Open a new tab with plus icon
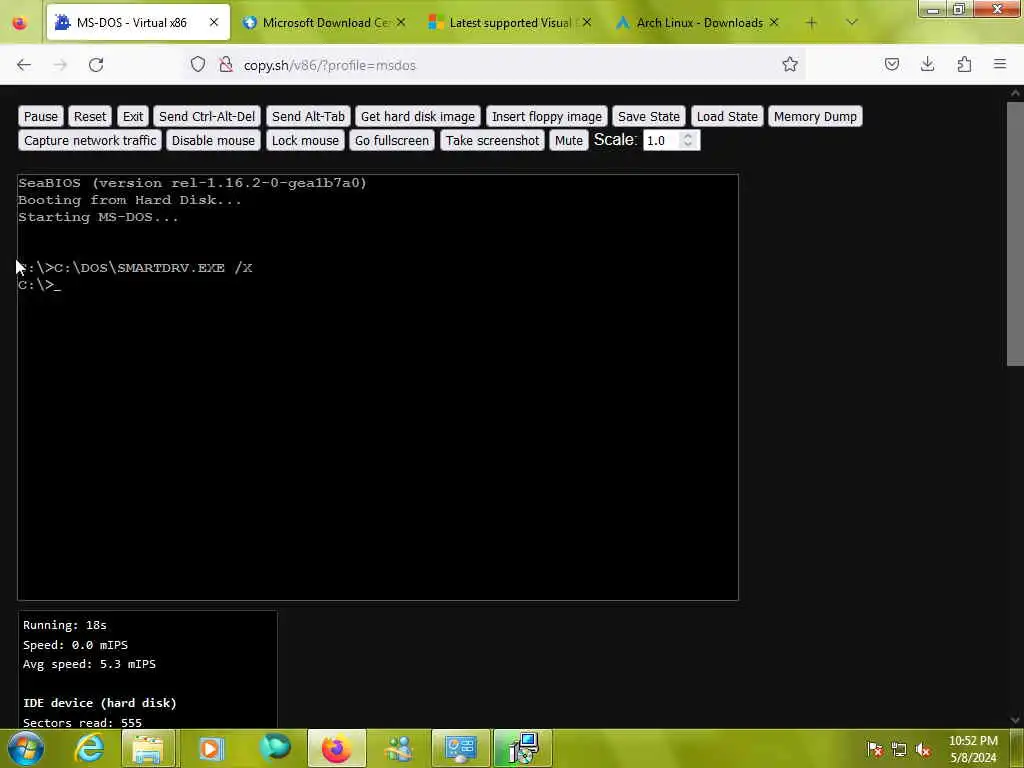The height and width of the screenshot is (768, 1024). tap(811, 23)
